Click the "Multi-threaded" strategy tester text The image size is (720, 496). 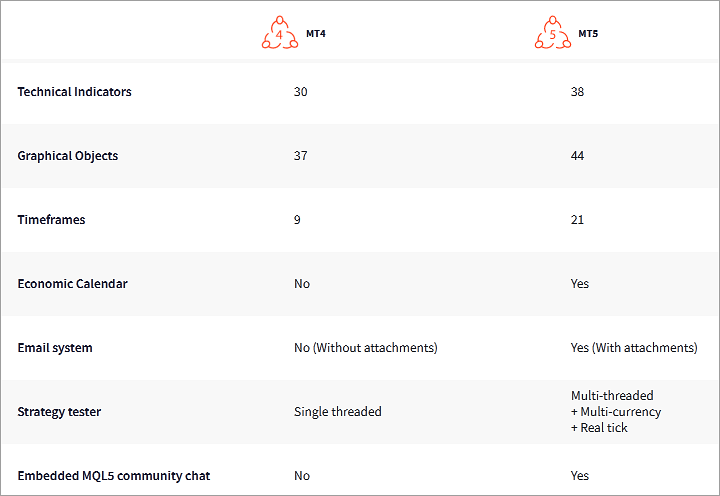[x=612, y=396]
